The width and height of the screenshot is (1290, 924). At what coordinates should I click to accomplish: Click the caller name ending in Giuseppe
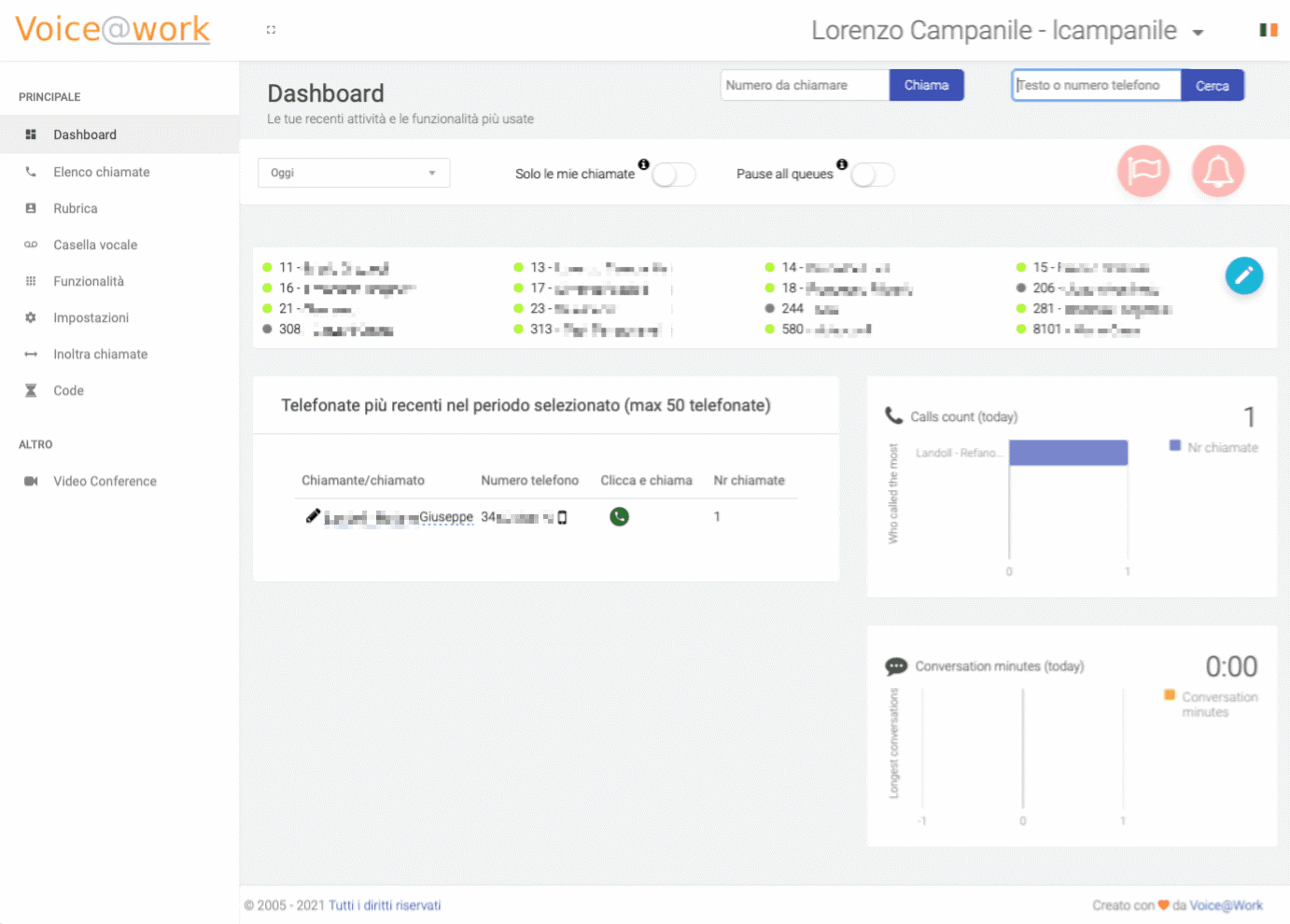[x=399, y=517]
